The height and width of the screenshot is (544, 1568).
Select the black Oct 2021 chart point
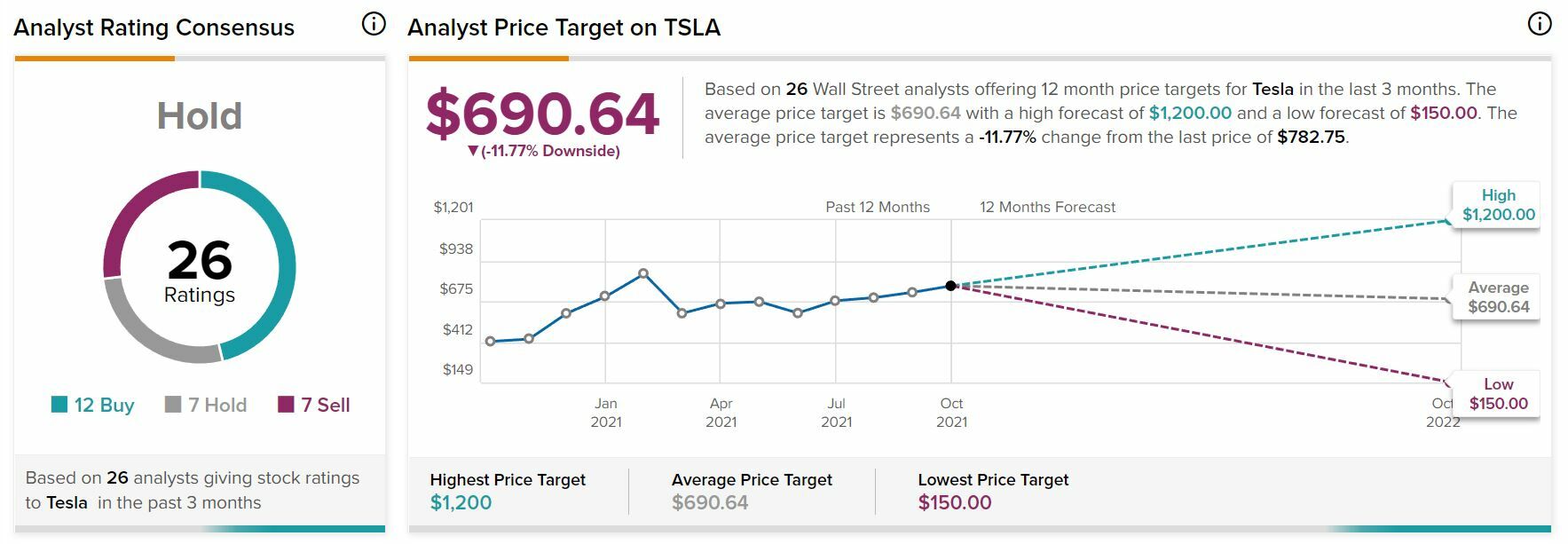point(950,286)
